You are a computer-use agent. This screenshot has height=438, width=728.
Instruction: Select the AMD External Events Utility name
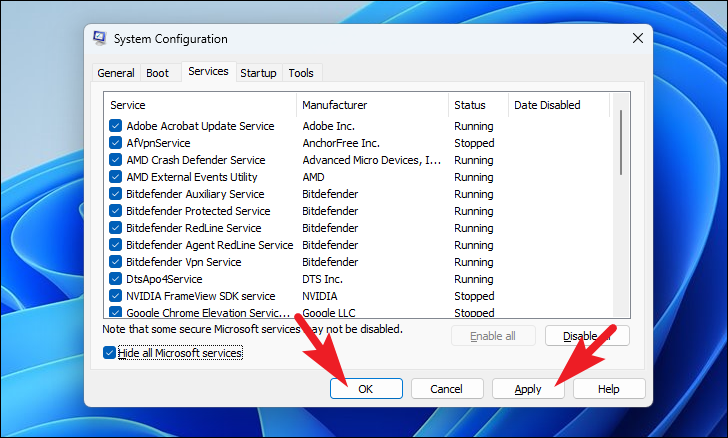(x=192, y=177)
